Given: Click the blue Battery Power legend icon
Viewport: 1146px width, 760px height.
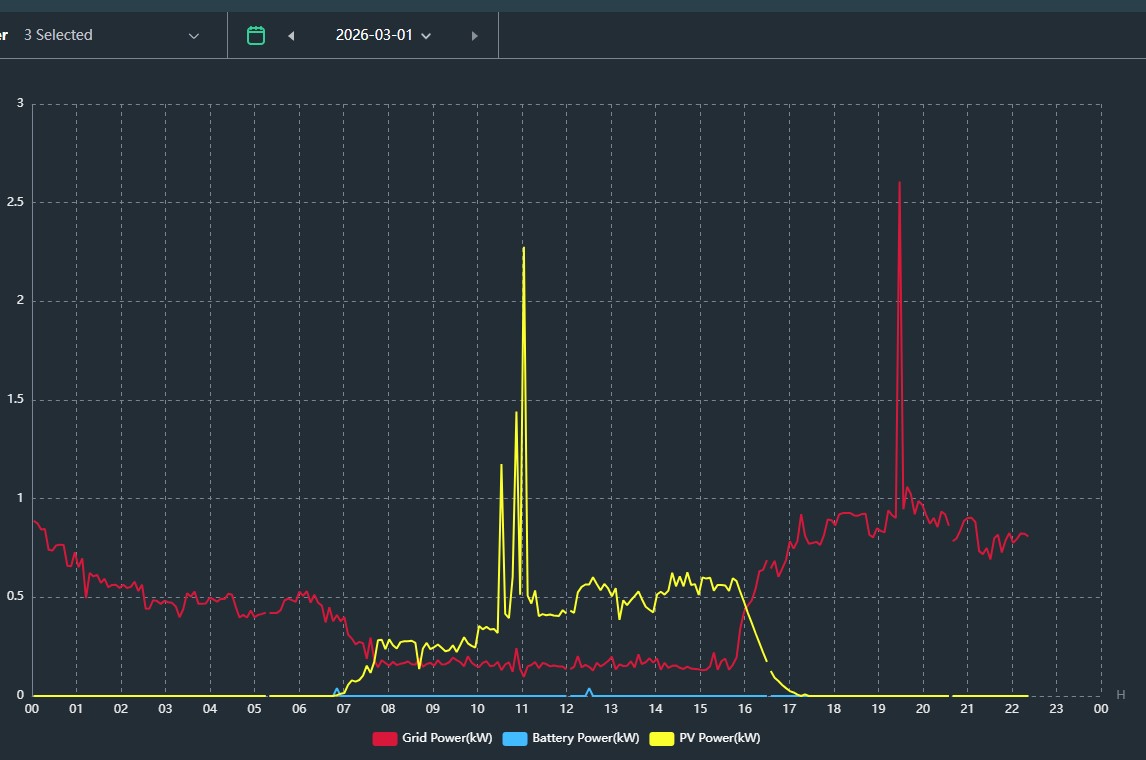Looking at the screenshot, I should [x=515, y=739].
